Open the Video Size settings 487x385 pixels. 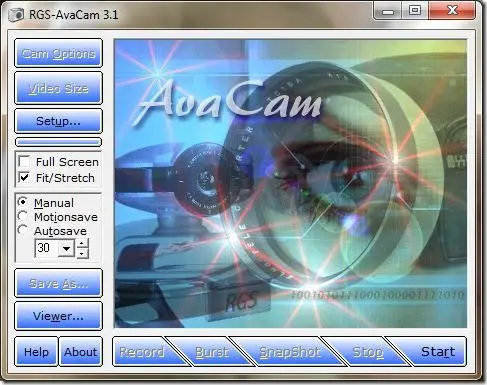pos(58,88)
